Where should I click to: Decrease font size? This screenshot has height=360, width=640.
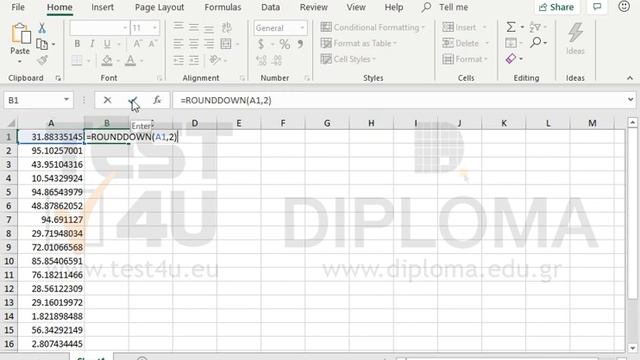click(x=153, y=44)
